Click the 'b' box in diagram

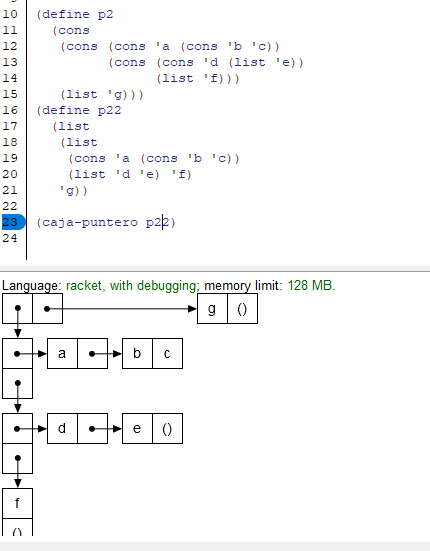coord(137,354)
